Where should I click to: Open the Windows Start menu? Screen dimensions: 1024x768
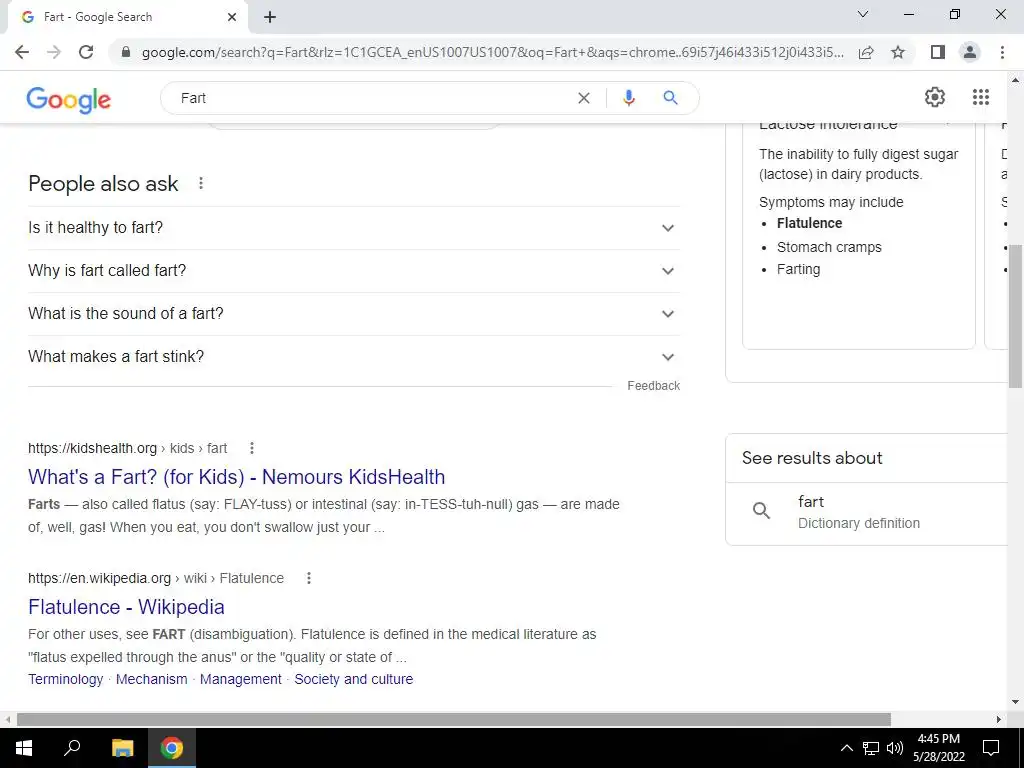coord(24,748)
